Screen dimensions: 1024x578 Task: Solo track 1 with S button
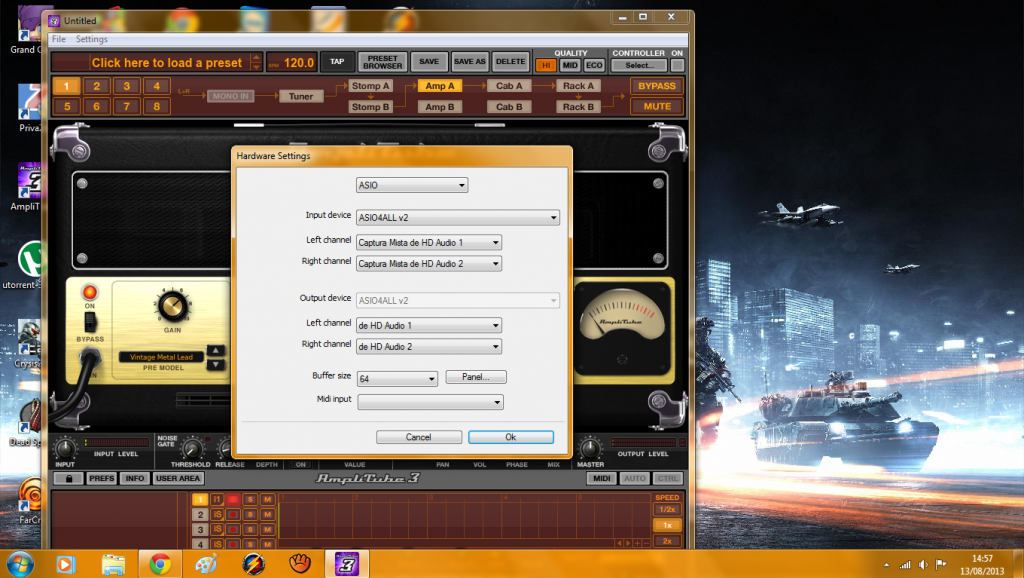point(249,499)
